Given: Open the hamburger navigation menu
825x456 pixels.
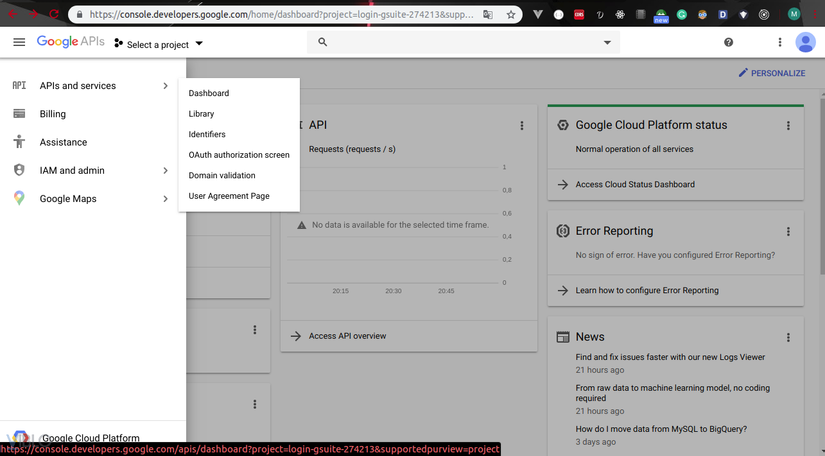Looking at the screenshot, I should click(19, 42).
